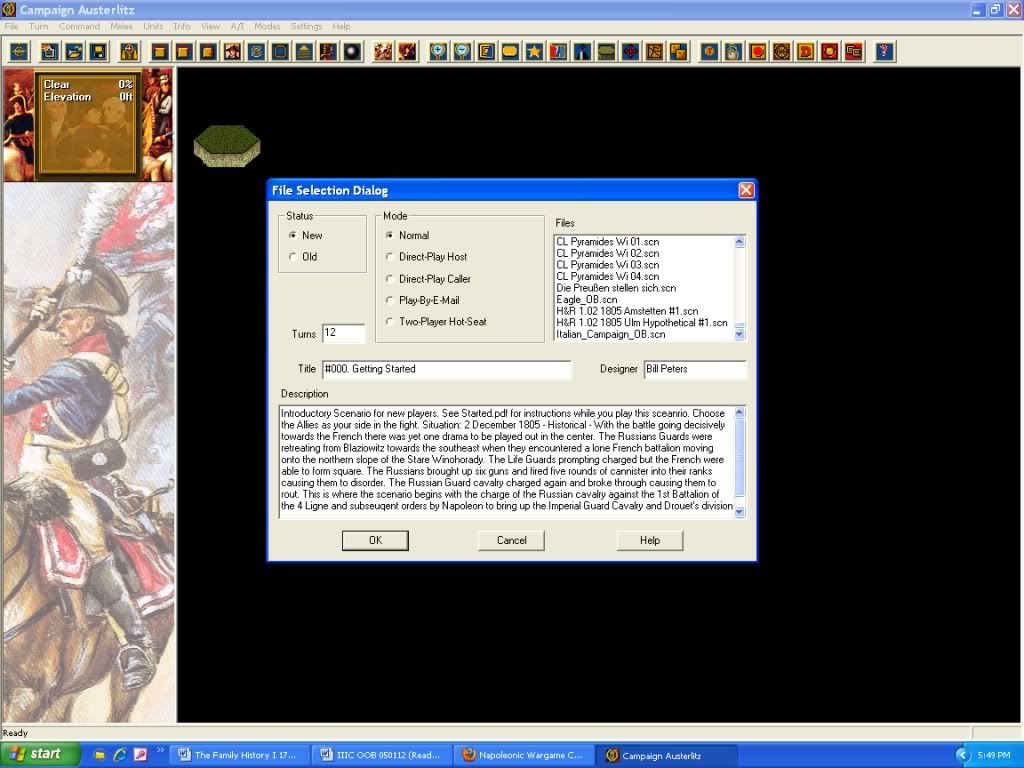Click the two overlapping squares icon
This screenshot has height=768, width=1024.
(x=679, y=52)
